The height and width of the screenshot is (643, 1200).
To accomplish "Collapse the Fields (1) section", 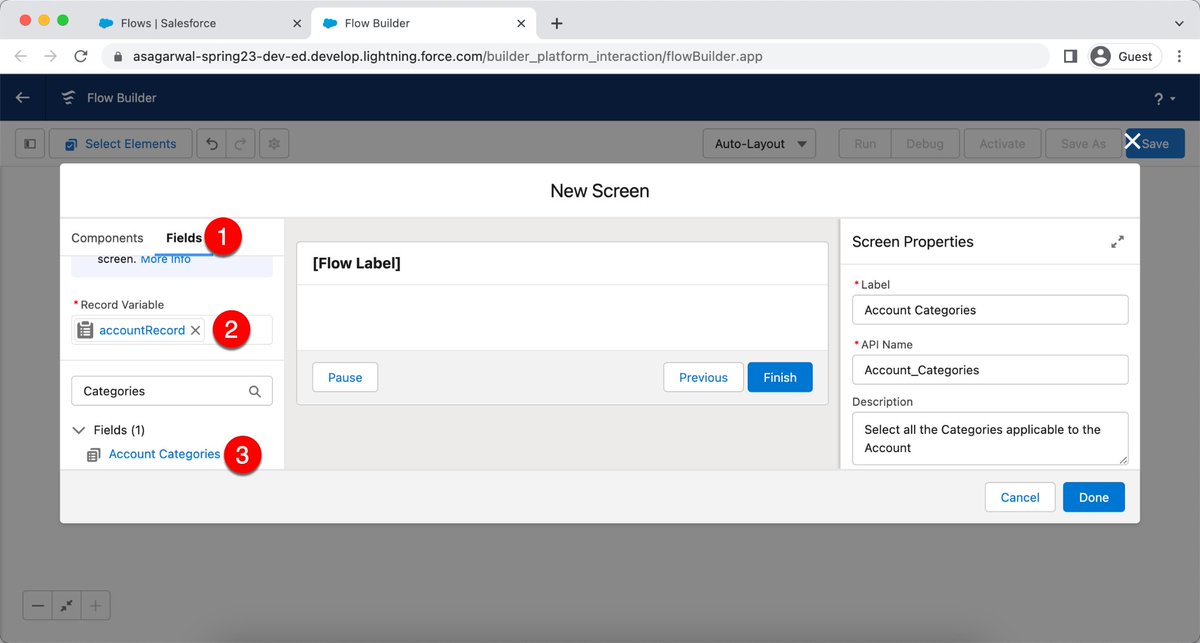I will [x=79, y=430].
